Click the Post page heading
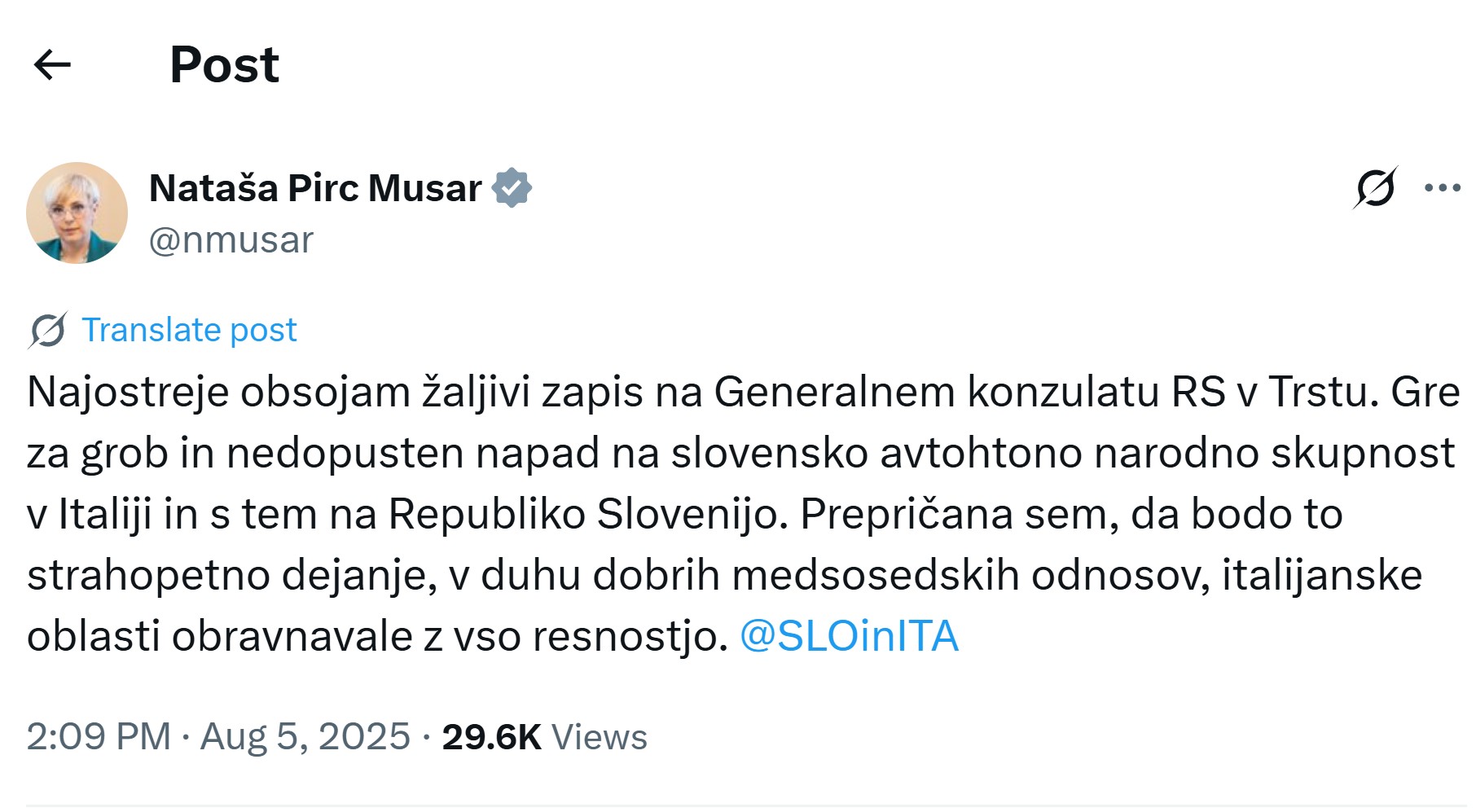This screenshot has width=1476, height=812. [x=224, y=64]
